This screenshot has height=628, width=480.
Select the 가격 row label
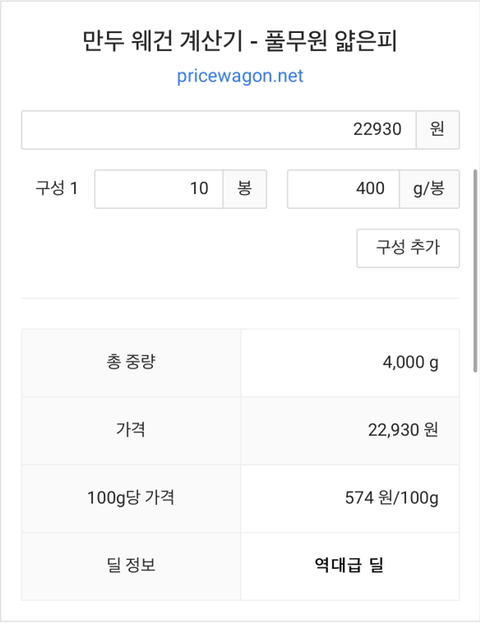coord(131,430)
